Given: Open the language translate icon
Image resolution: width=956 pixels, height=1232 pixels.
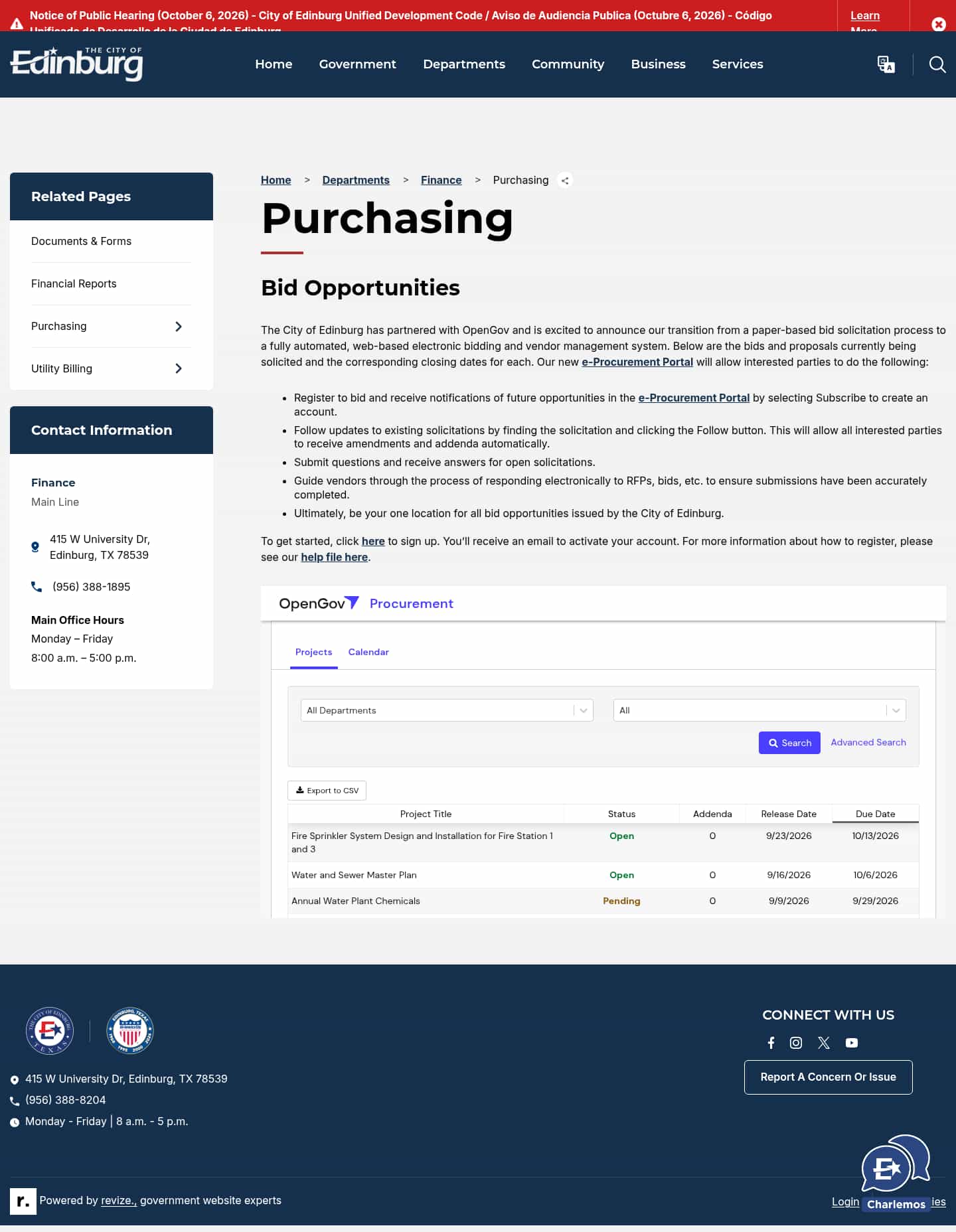Looking at the screenshot, I should click(x=886, y=64).
